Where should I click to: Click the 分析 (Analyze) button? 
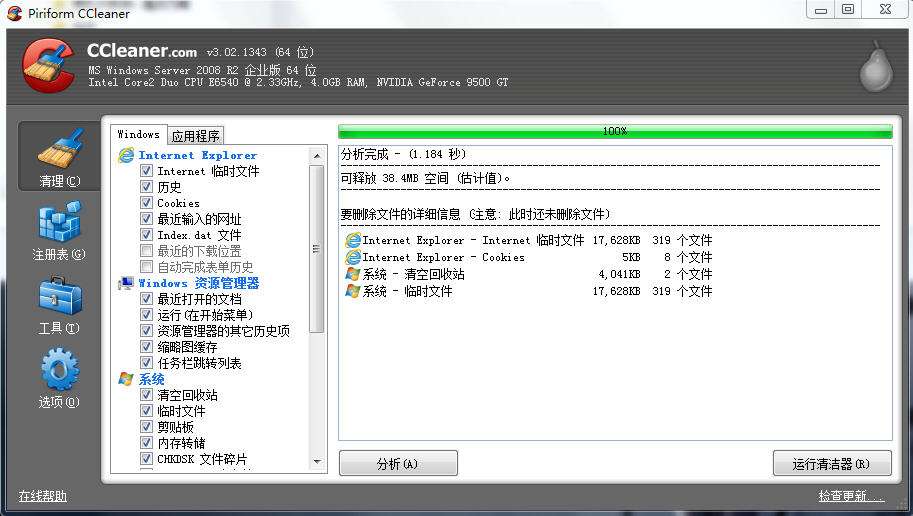pos(398,463)
